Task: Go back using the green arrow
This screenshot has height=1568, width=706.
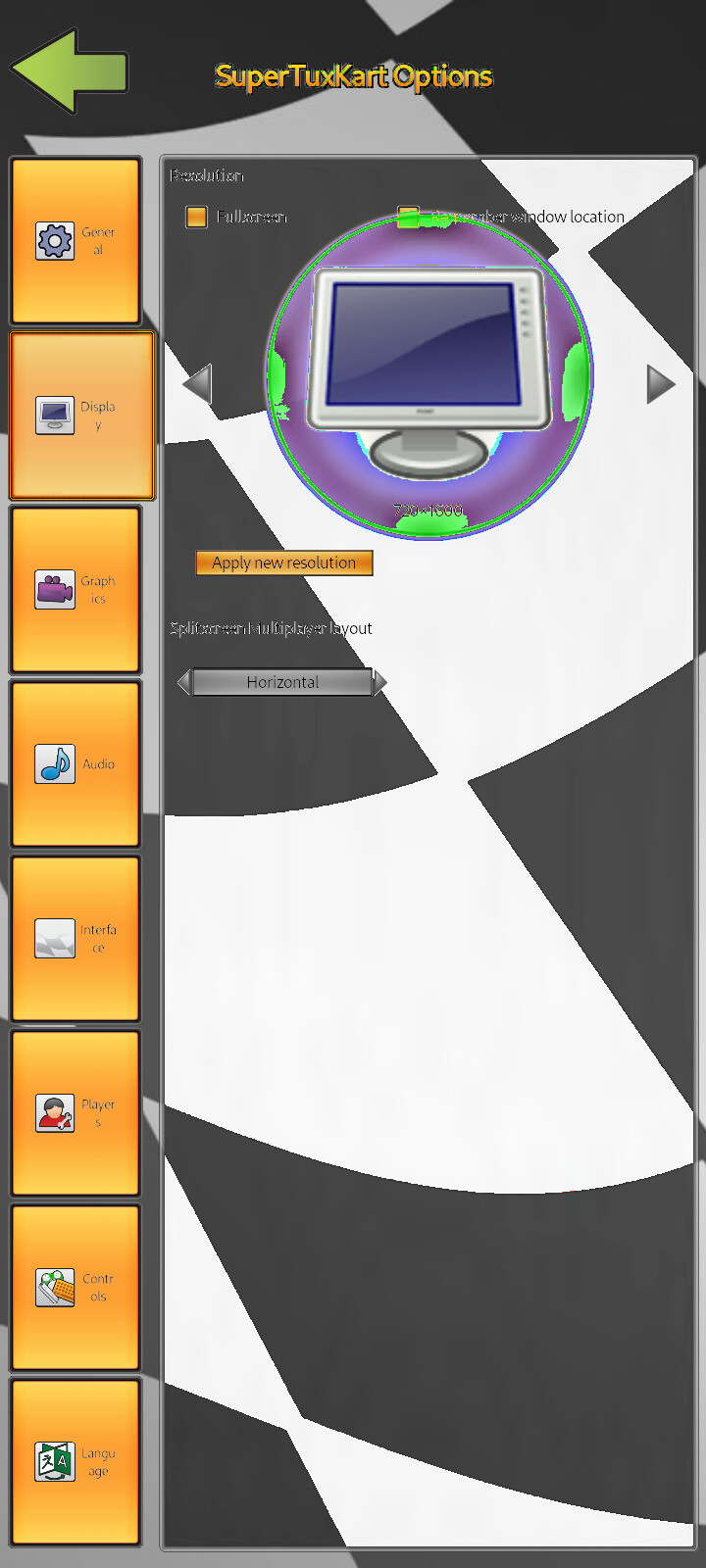Action: pos(70,71)
